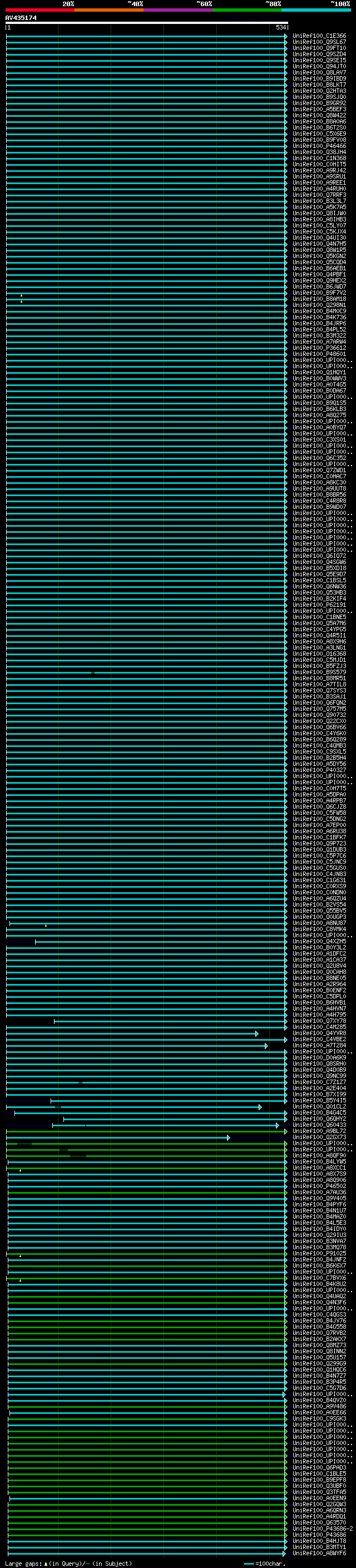356x1568 pixels.
Task: Select hit label UniRef100_Q4UAQ2
Action: [x=319, y=1296]
